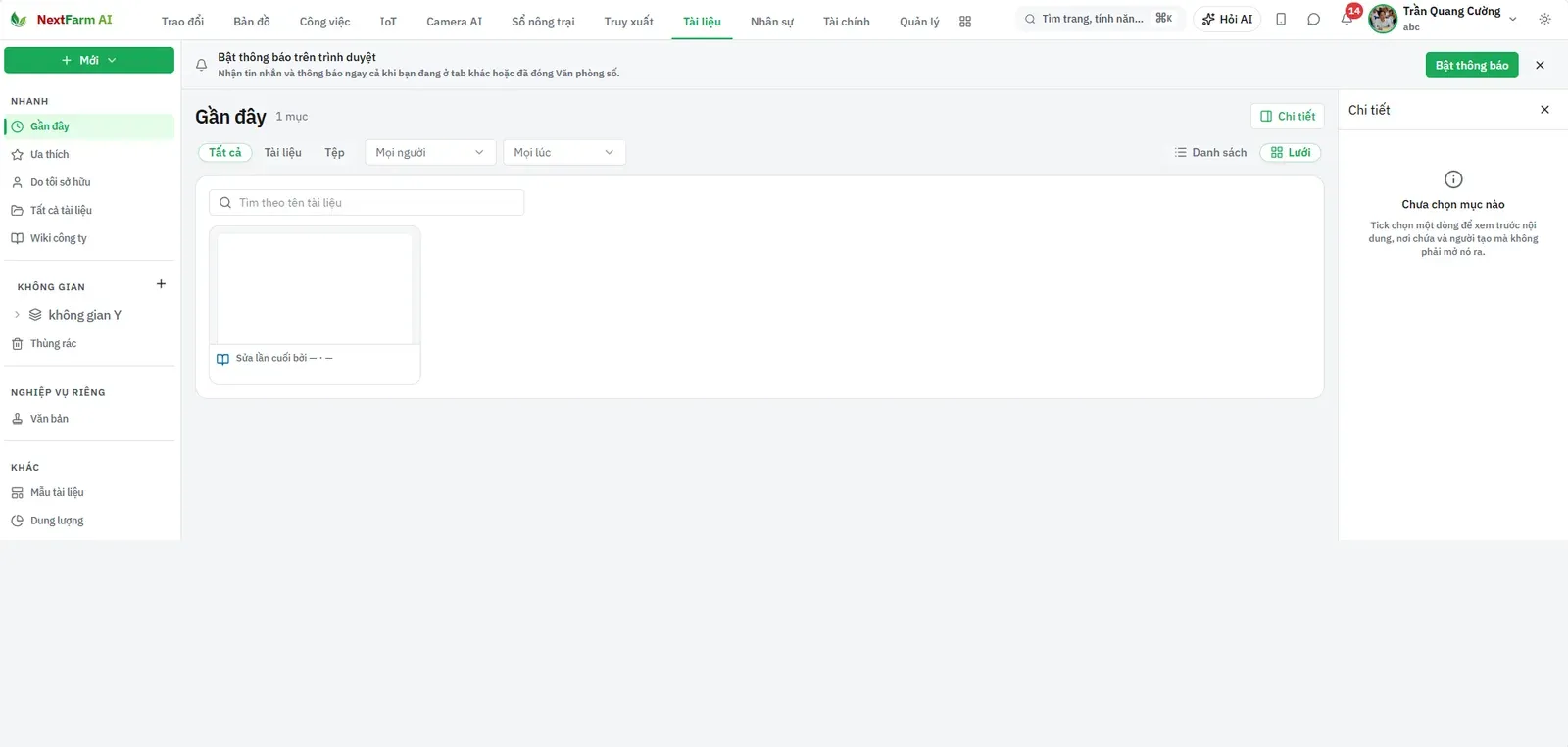Screen dimensions: 1568x747
Task: Click the mobile device icon in header
Action: pyautogui.click(x=1281, y=19)
